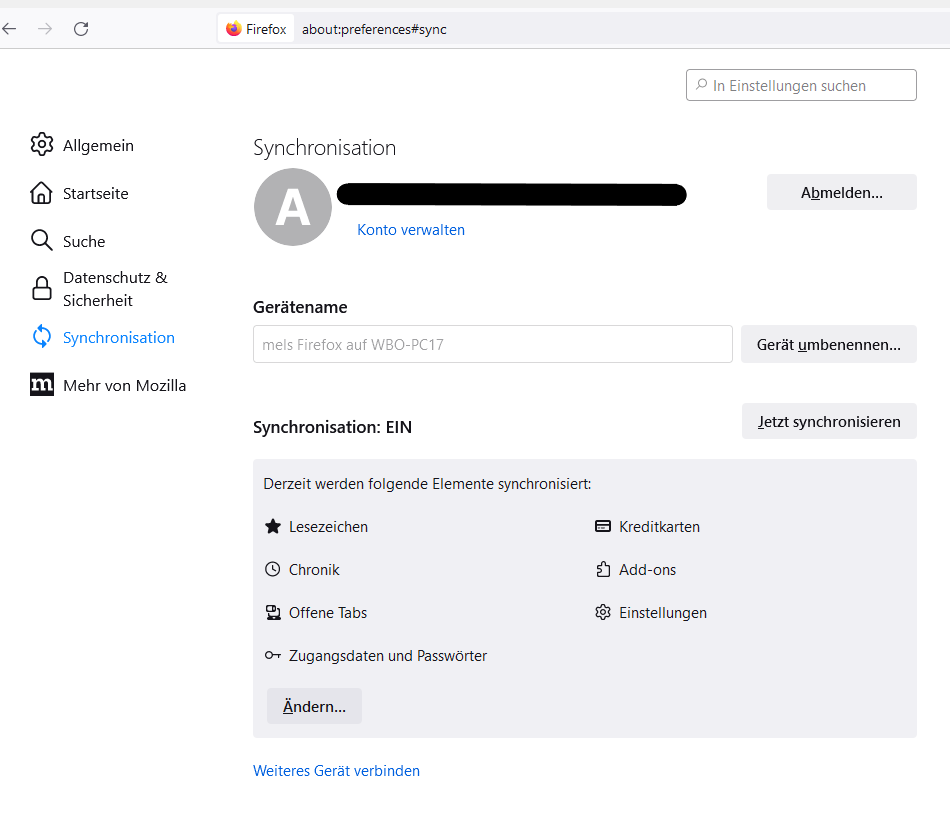Click the back arrow in the toolbar
The height and width of the screenshot is (826, 950).
pos(10,29)
